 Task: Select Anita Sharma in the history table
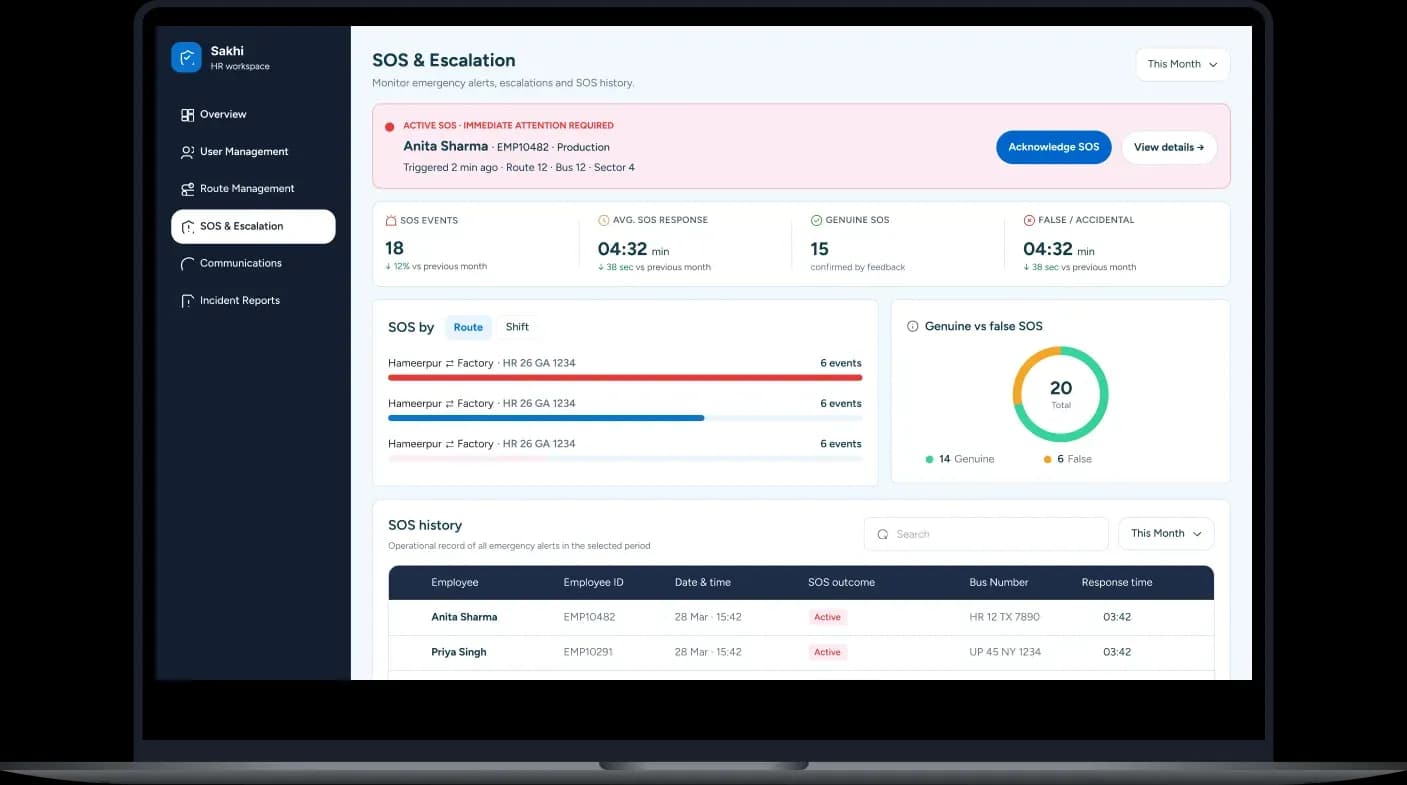click(x=464, y=617)
